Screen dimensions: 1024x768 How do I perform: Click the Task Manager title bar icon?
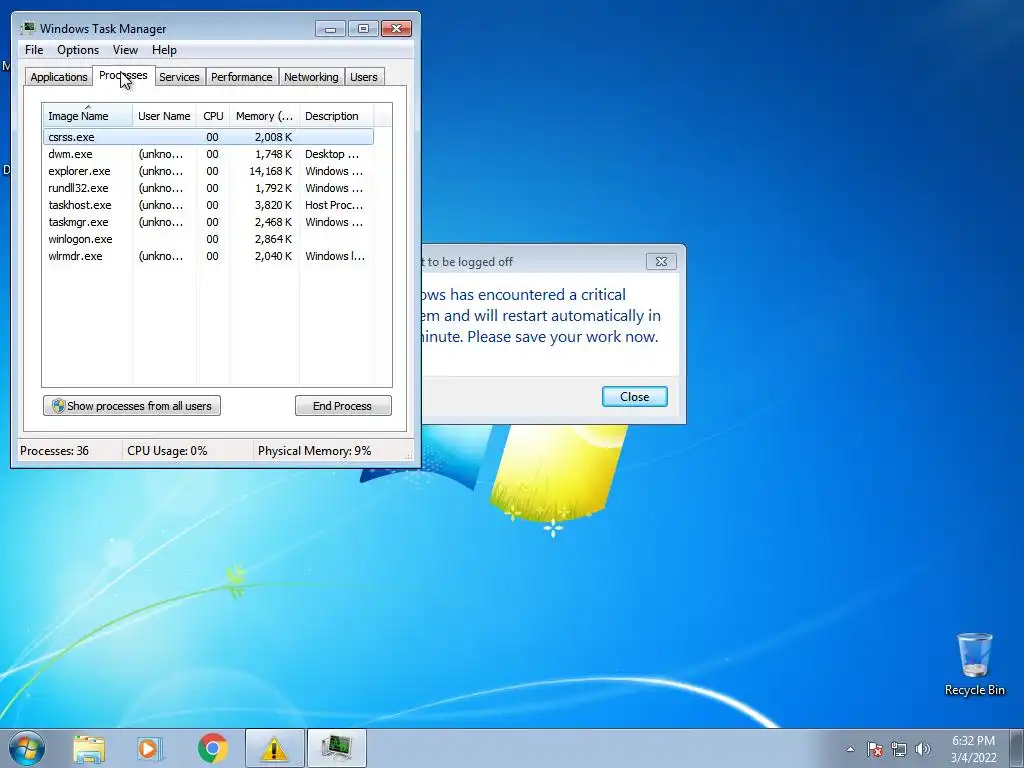(x=27, y=28)
